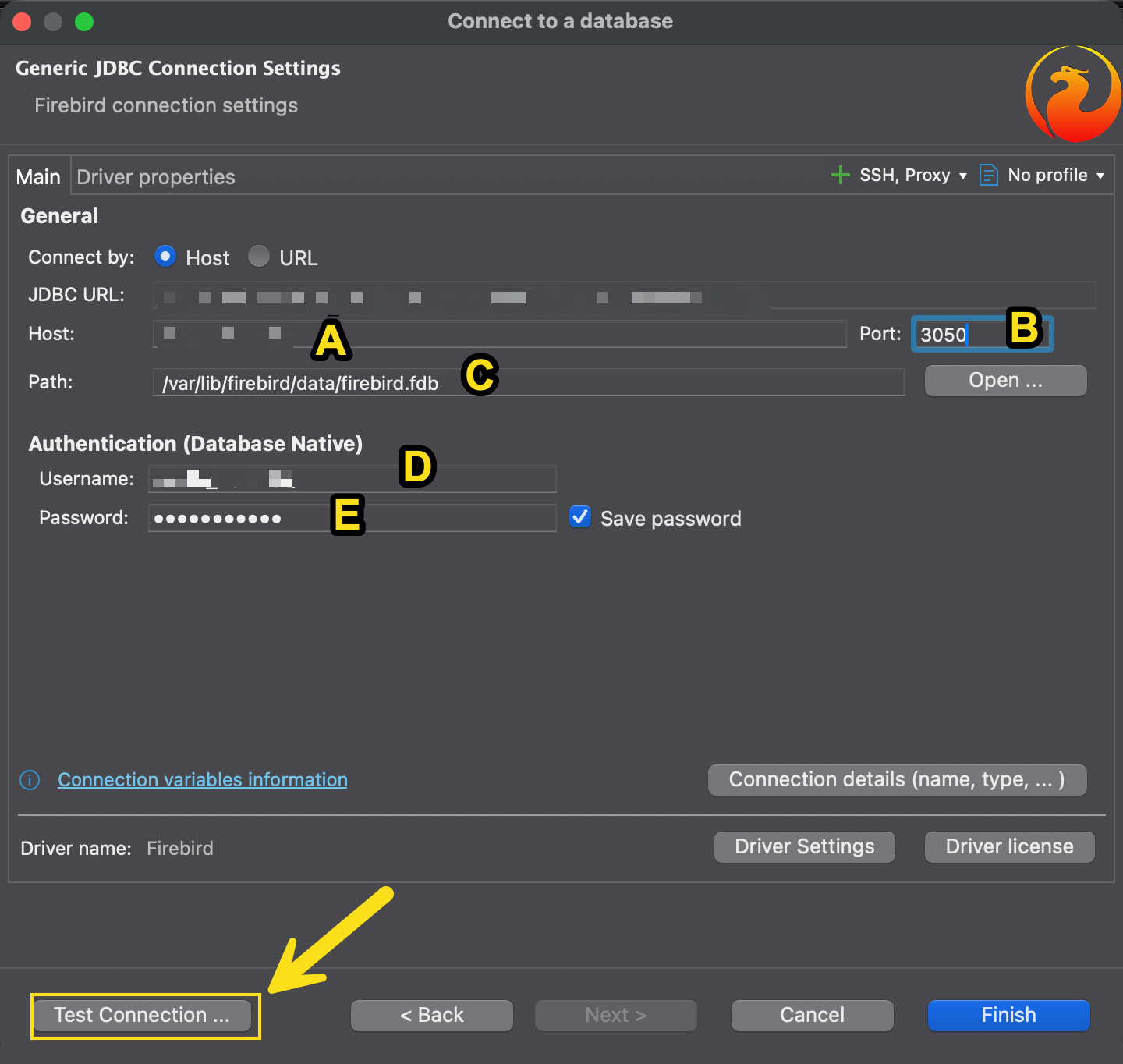
Task: Open the No profile dropdown
Action: coord(1056,176)
